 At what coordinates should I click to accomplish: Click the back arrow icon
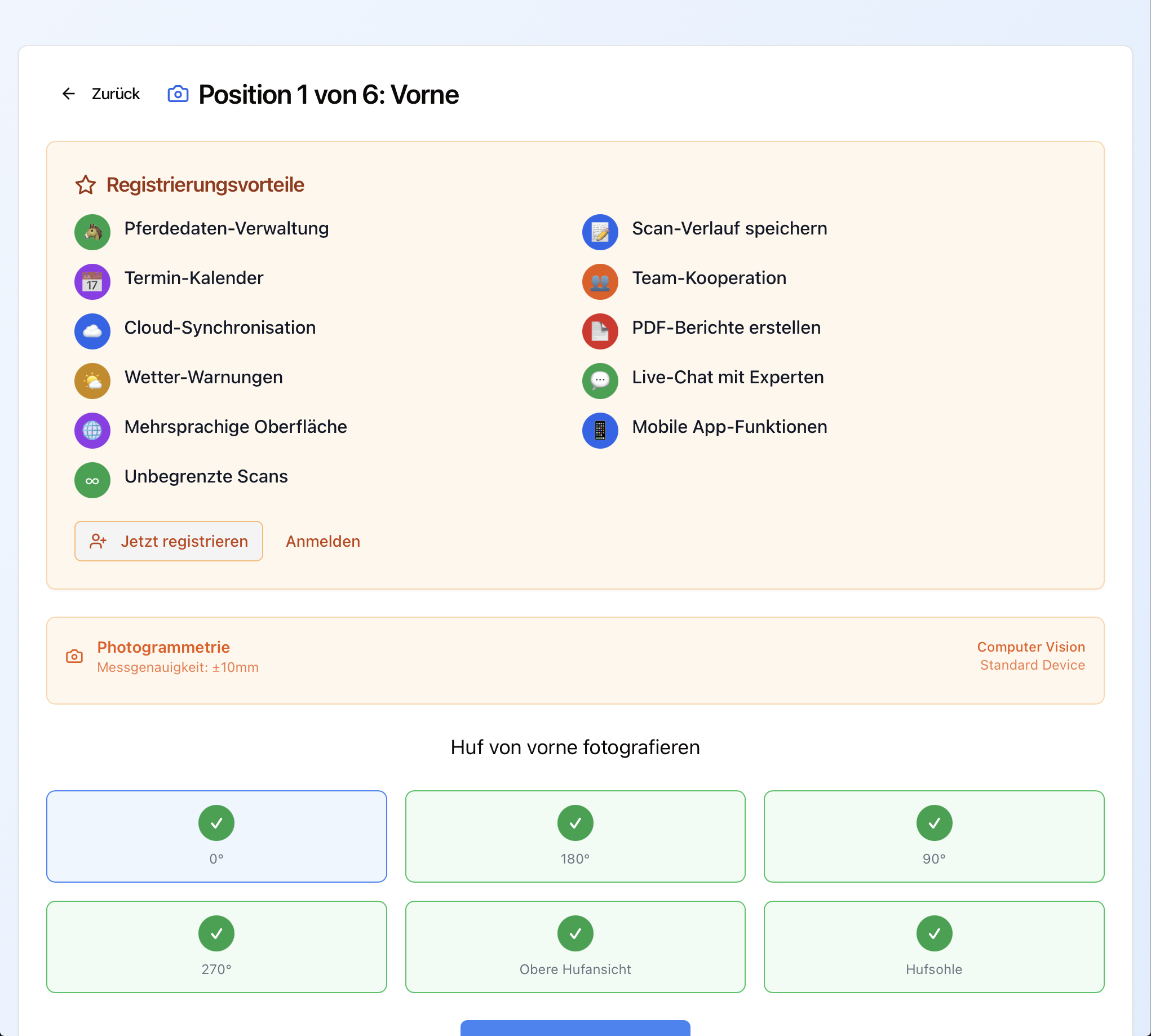(x=69, y=94)
